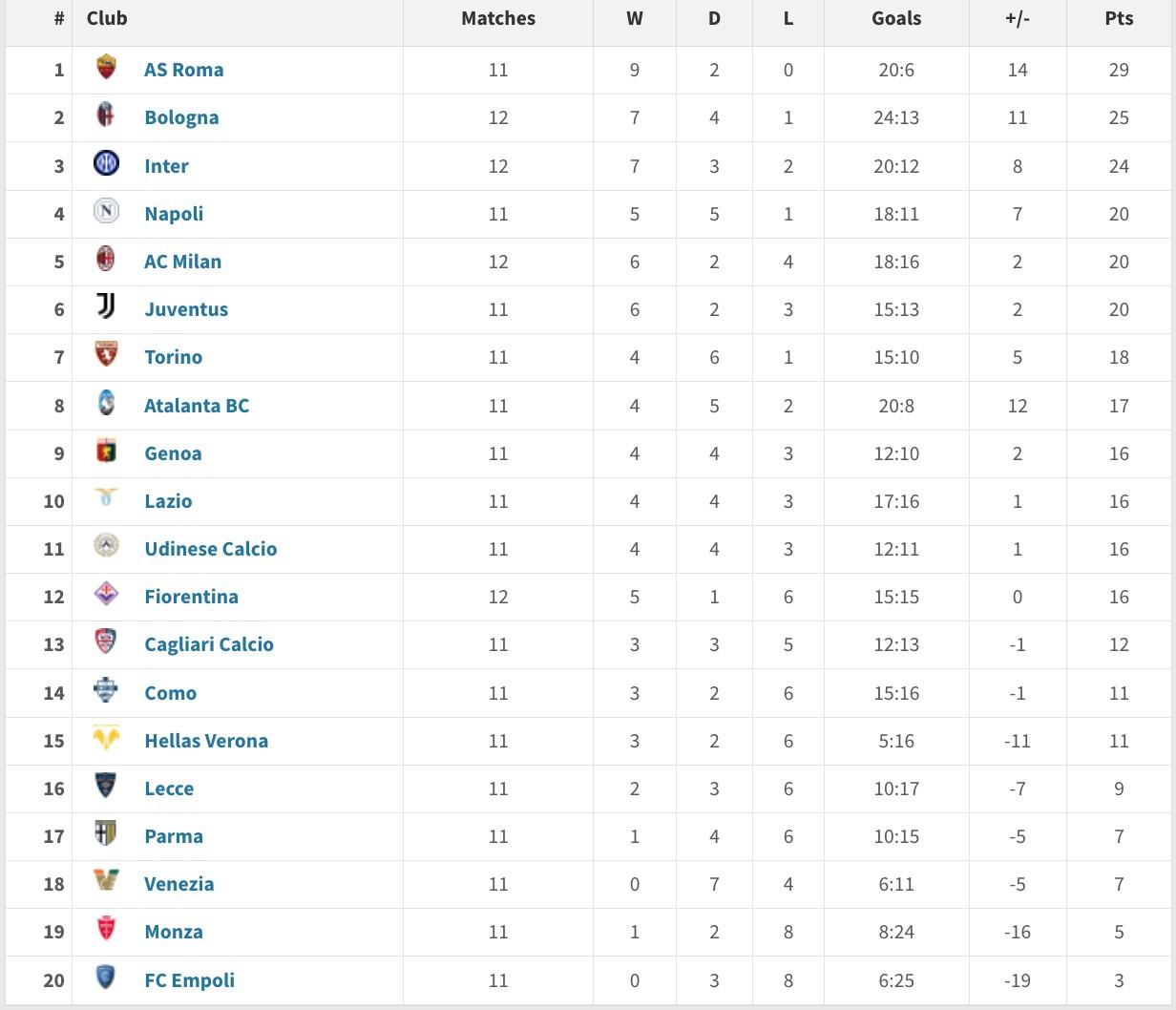Go to the Lazio team link

[x=168, y=501]
